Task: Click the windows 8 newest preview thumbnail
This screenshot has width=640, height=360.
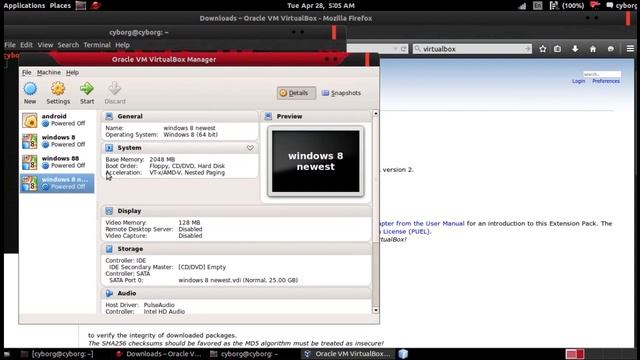Action: [316, 161]
